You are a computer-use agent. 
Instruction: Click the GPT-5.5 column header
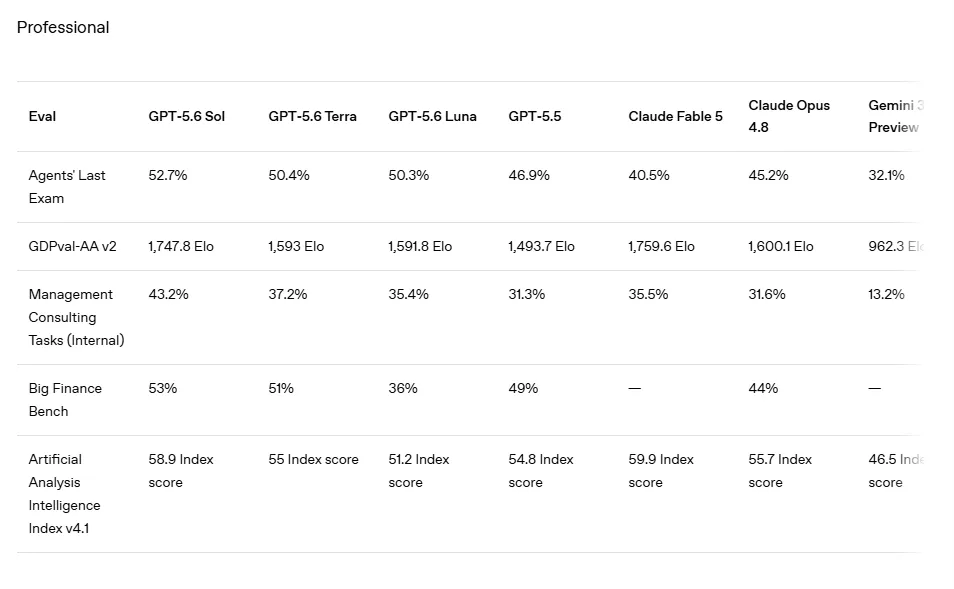coord(535,116)
